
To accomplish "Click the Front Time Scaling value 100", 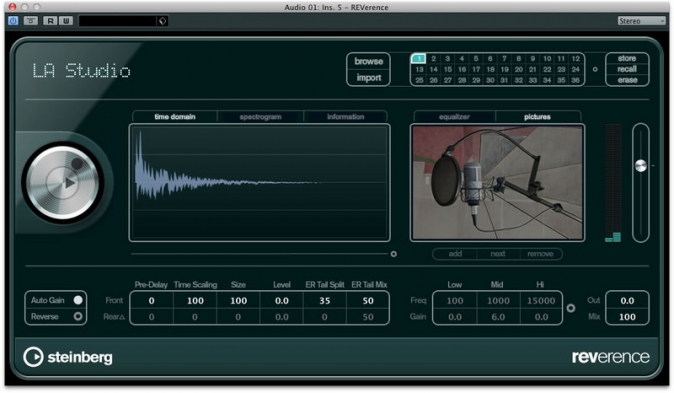I will click(195, 301).
